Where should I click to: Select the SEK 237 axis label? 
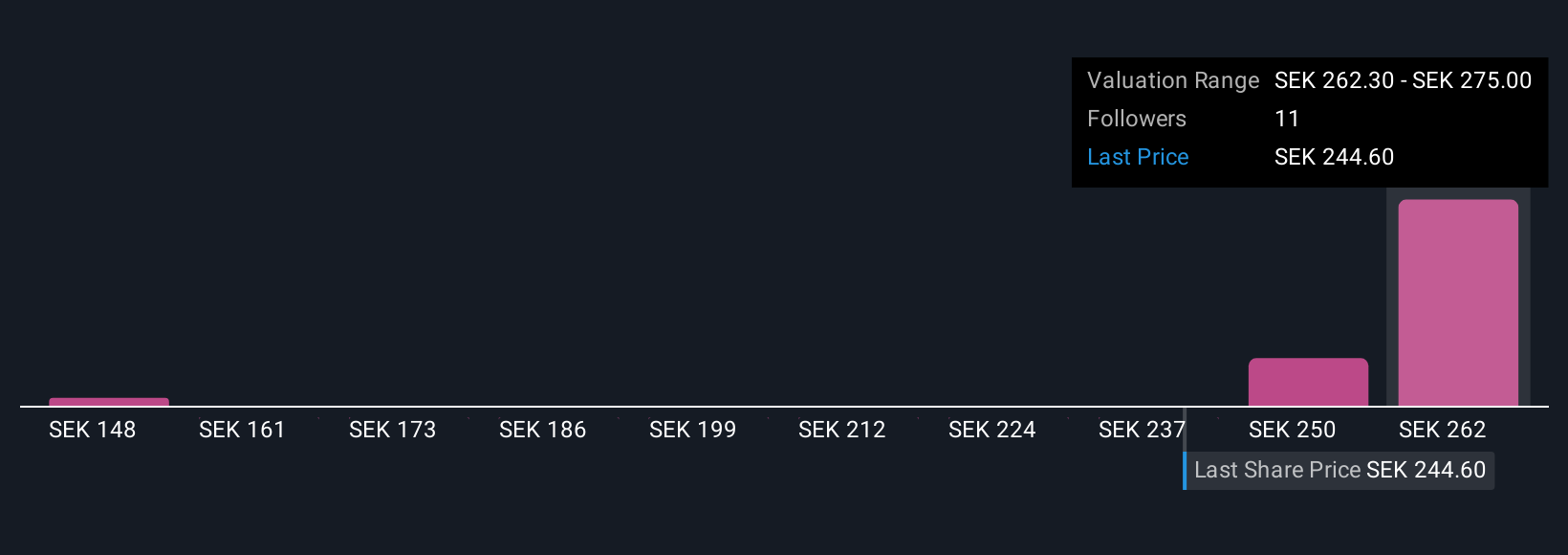1142,430
